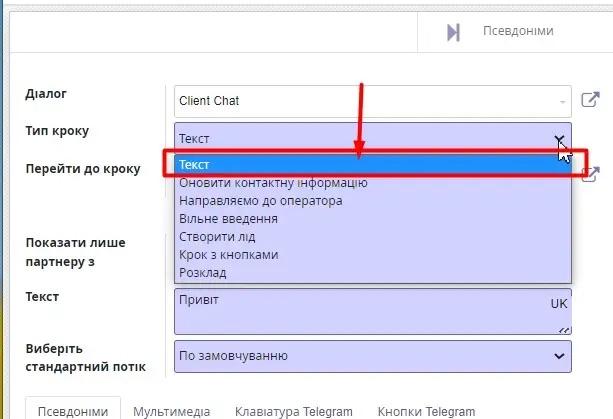The width and height of the screenshot is (613, 419).
Task: Open the Кнопки Telegram tab
Action: point(426,411)
